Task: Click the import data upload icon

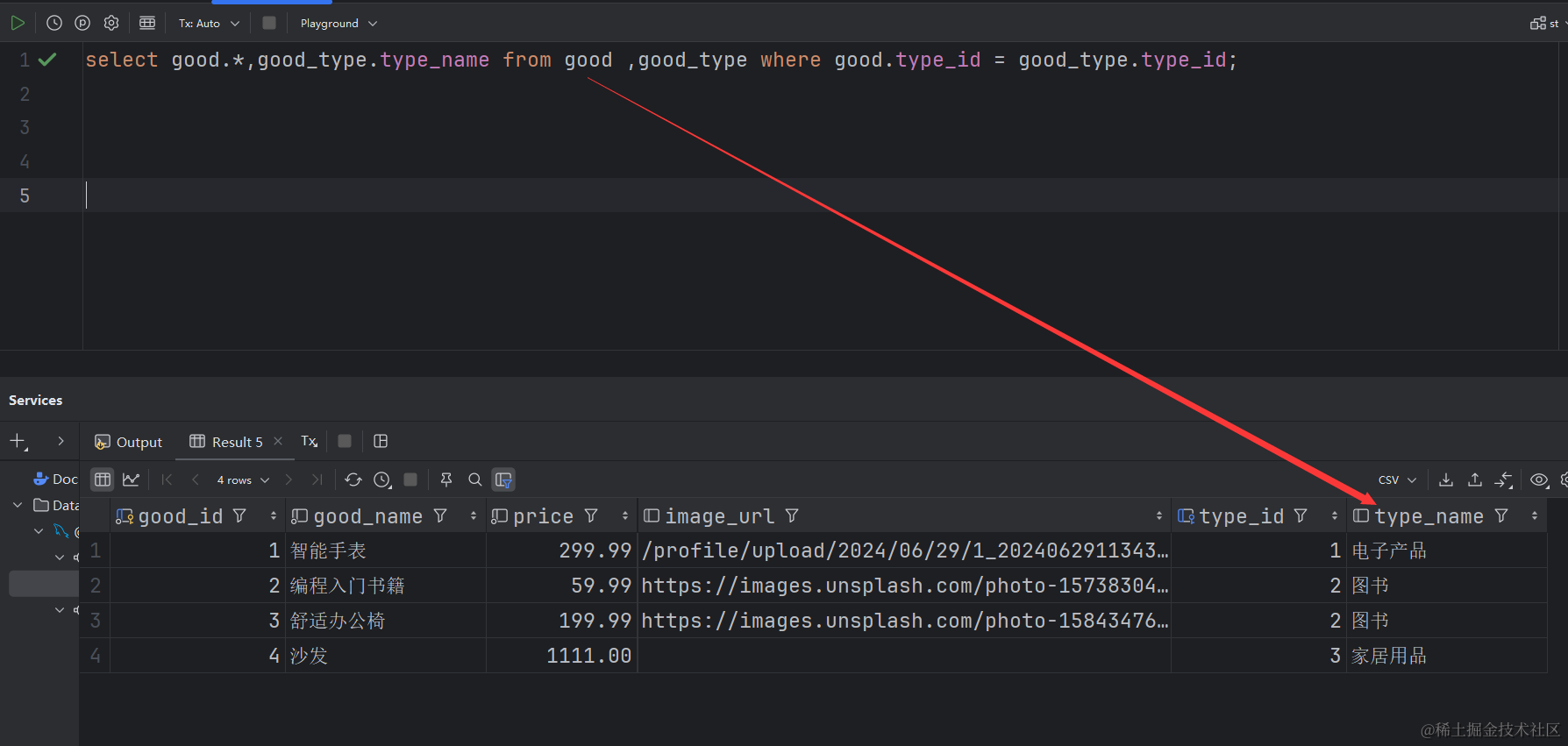Action: coord(1475,480)
